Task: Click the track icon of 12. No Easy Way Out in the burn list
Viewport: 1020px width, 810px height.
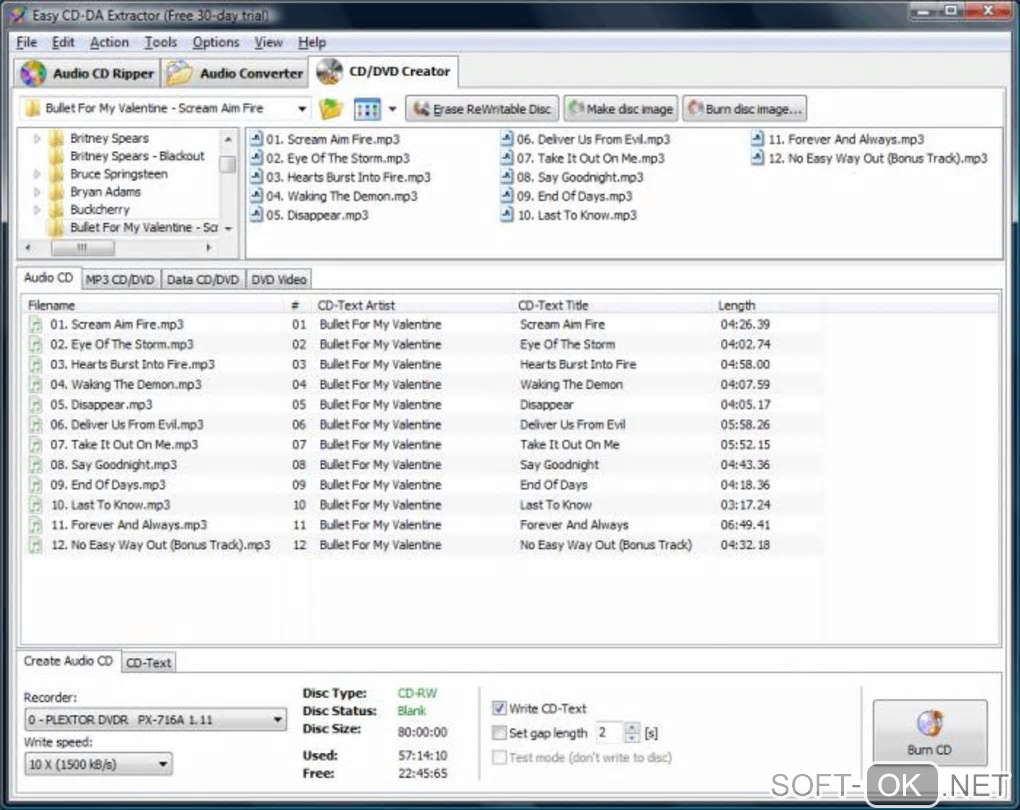Action: [x=35, y=545]
